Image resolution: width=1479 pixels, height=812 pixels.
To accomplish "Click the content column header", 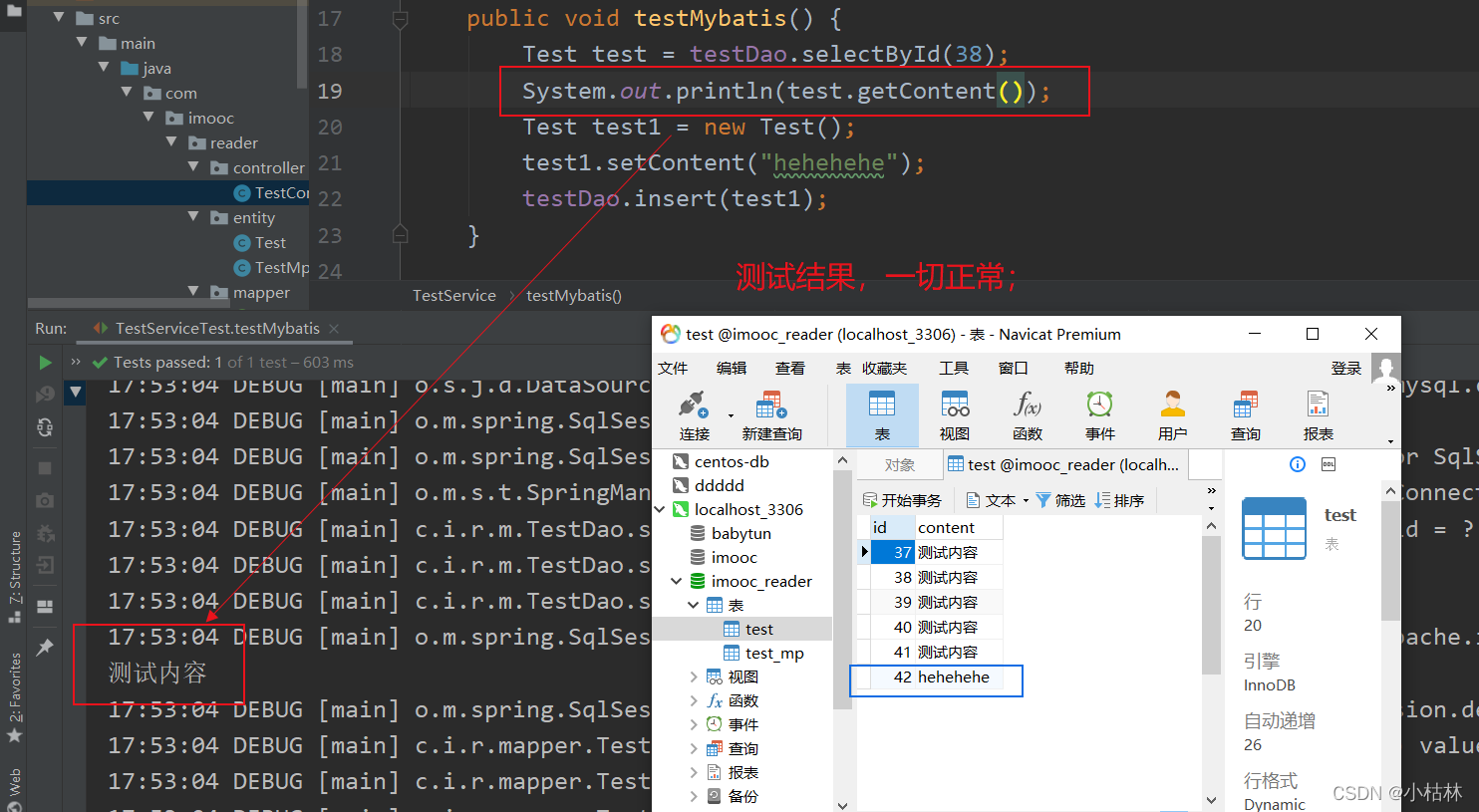I will [x=959, y=527].
